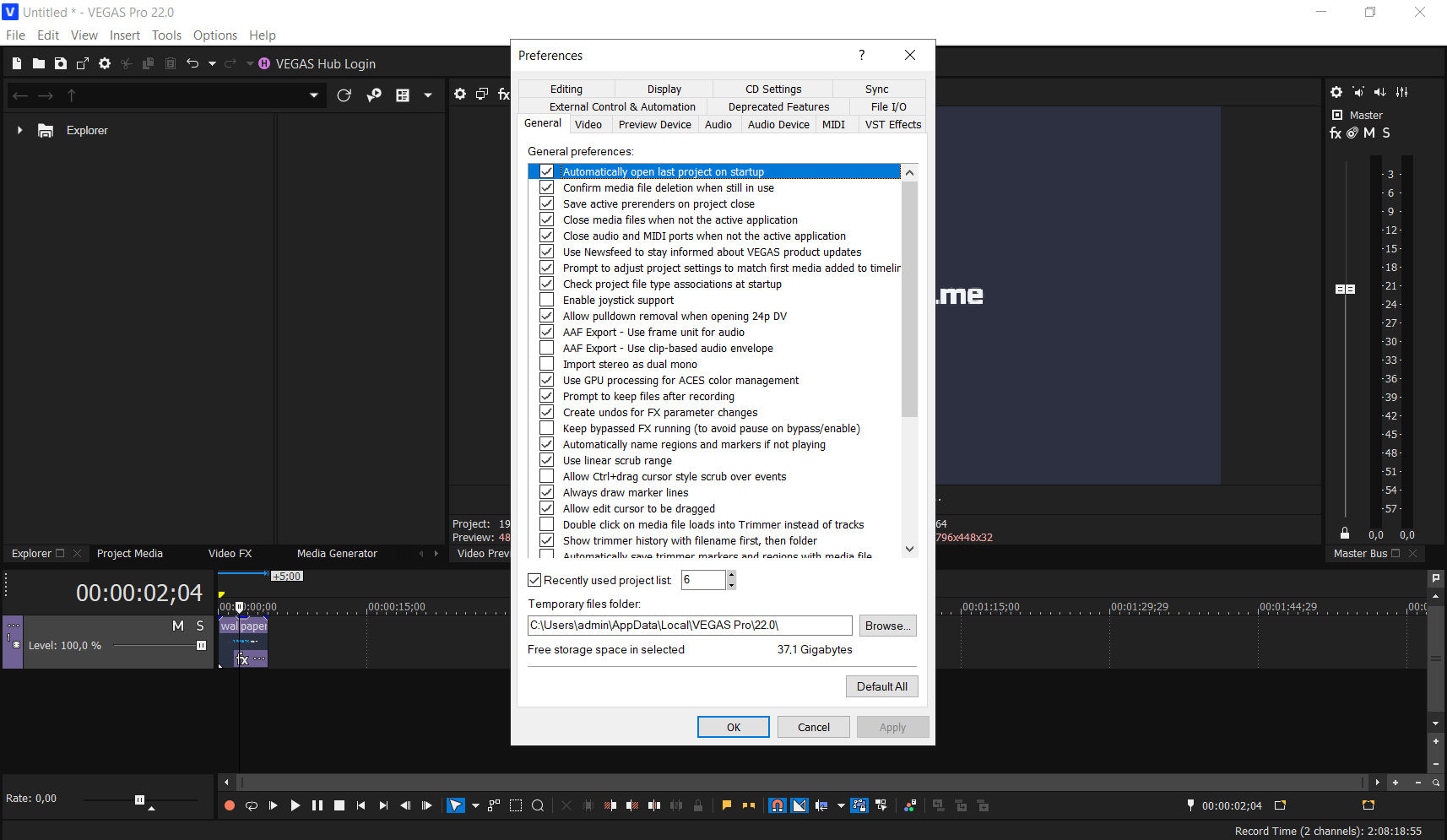The image size is (1447, 840).
Task: Open the undo history dropdown arrow
Action: pos(212,63)
